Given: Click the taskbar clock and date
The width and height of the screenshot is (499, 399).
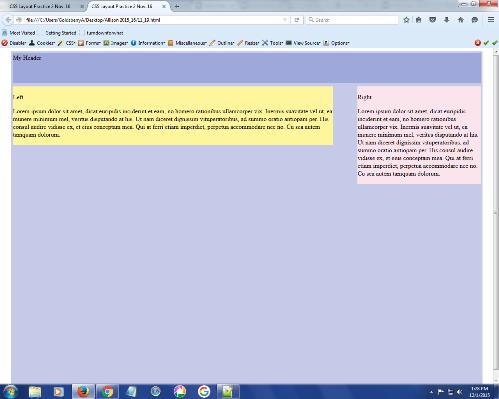Looking at the screenshot, I should point(480,392).
